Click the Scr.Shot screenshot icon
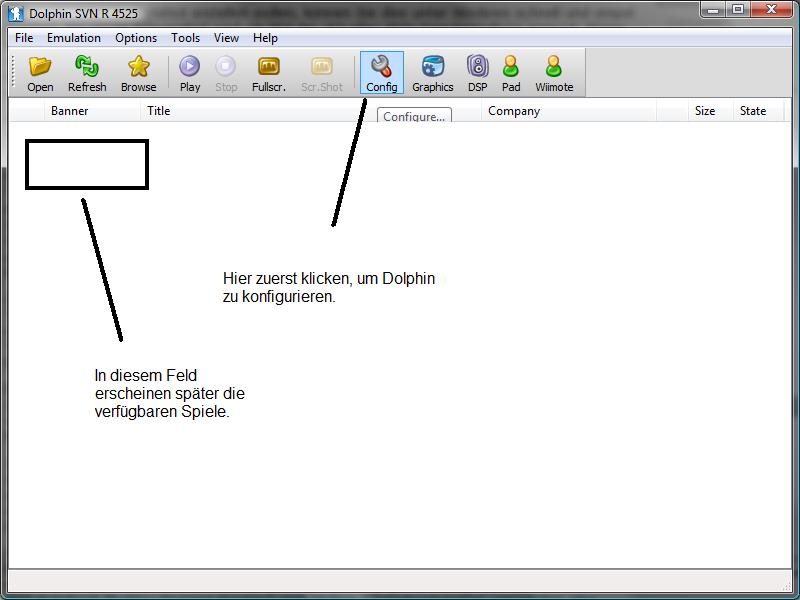The height and width of the screenshot is (600, 800). [x=321, y=73]
